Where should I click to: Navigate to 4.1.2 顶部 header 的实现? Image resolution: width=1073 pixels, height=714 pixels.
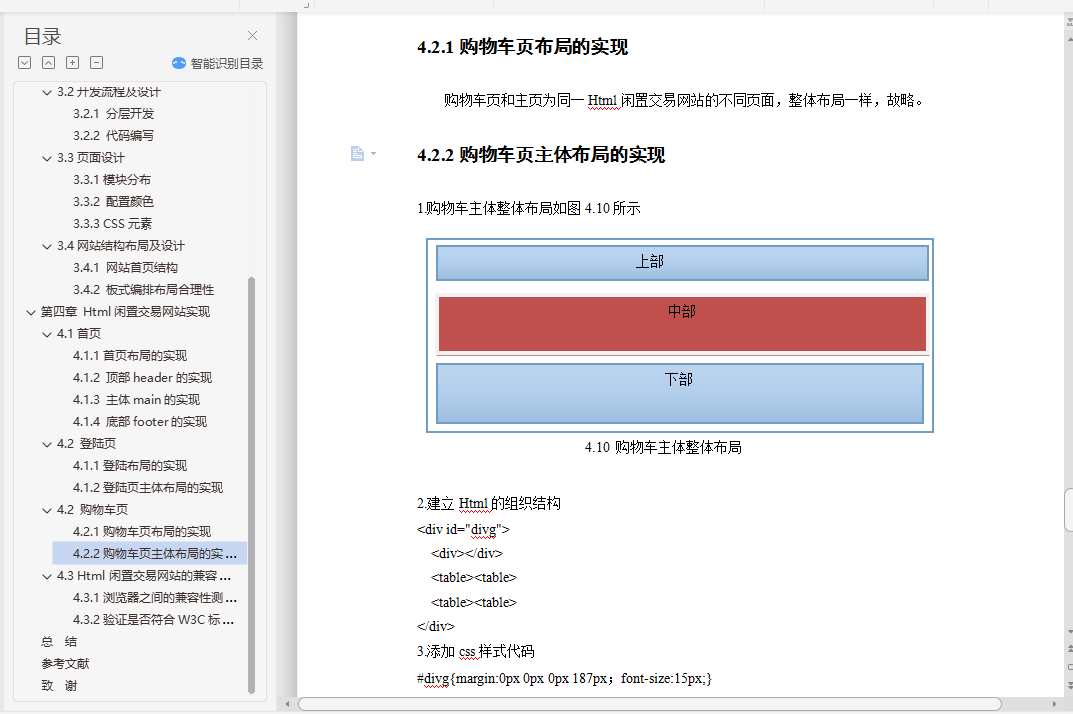click(142, 377)
